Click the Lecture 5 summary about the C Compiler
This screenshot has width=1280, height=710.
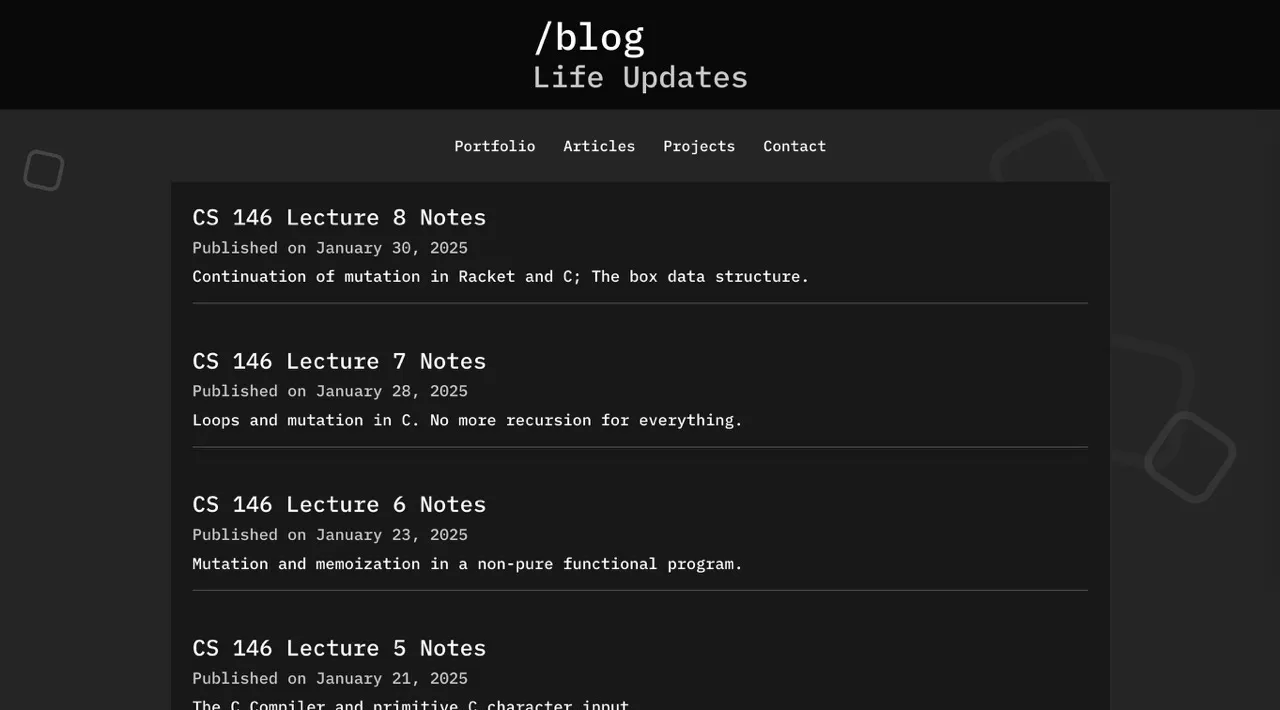click(411, 704)
